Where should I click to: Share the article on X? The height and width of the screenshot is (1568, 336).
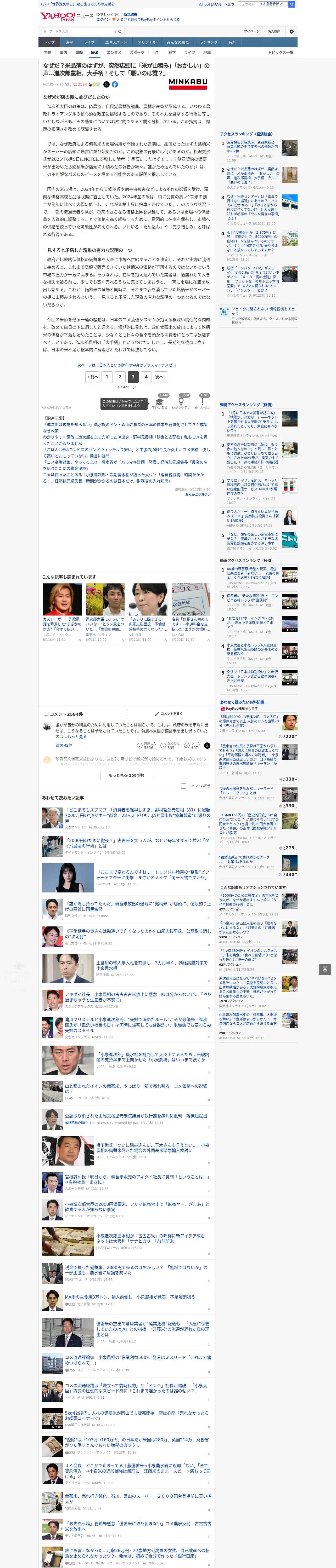click(107, 85)
